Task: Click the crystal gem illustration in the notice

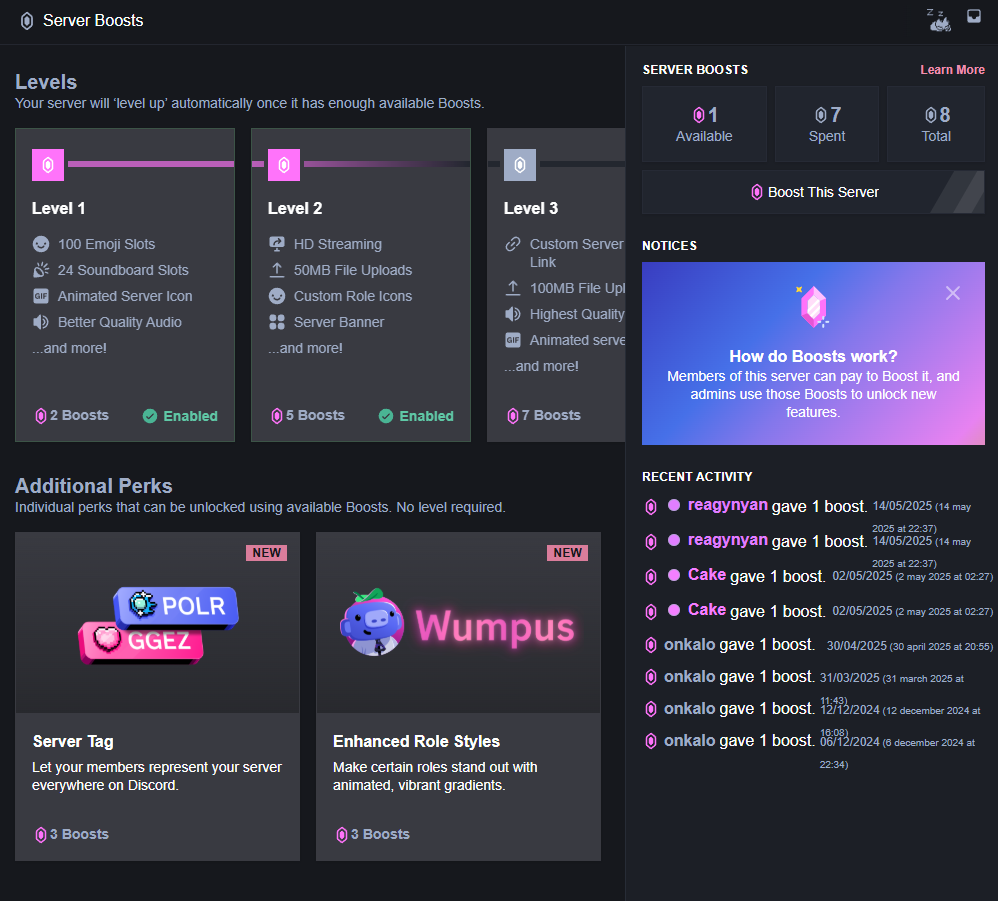Action: click(x=813, y=307)
